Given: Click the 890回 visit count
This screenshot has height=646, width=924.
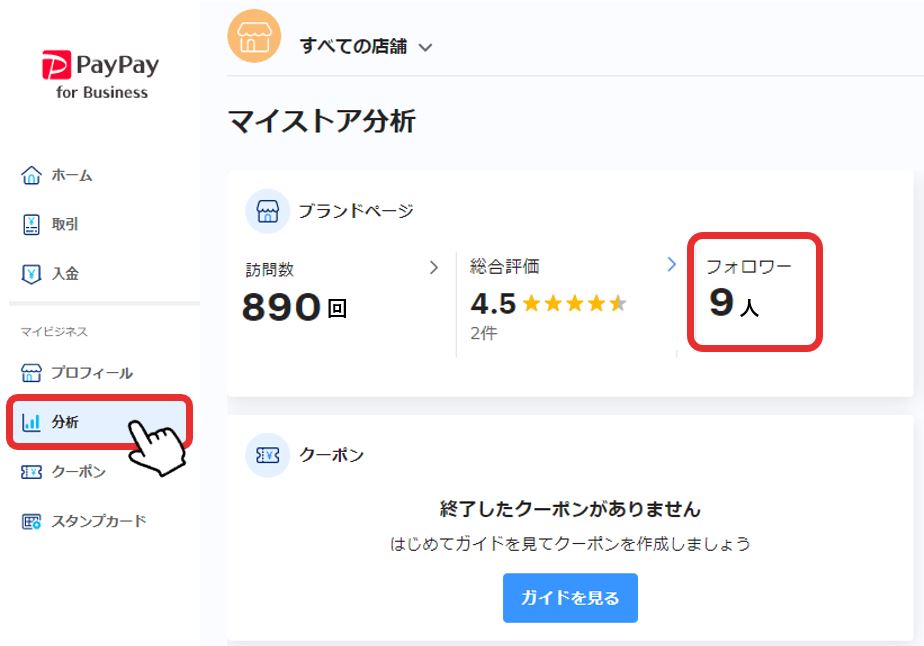Looking at the screenshot, I should [x=294, y=306].
